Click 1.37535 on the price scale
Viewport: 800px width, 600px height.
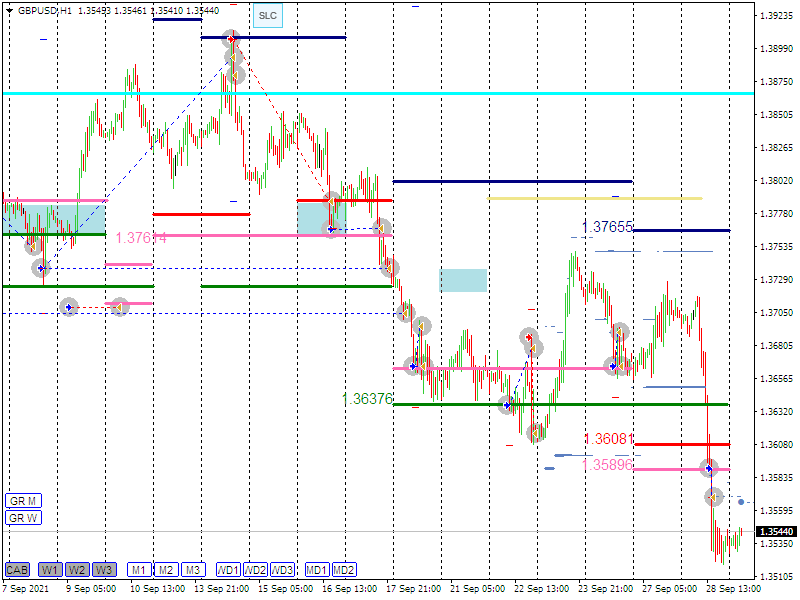777,247
